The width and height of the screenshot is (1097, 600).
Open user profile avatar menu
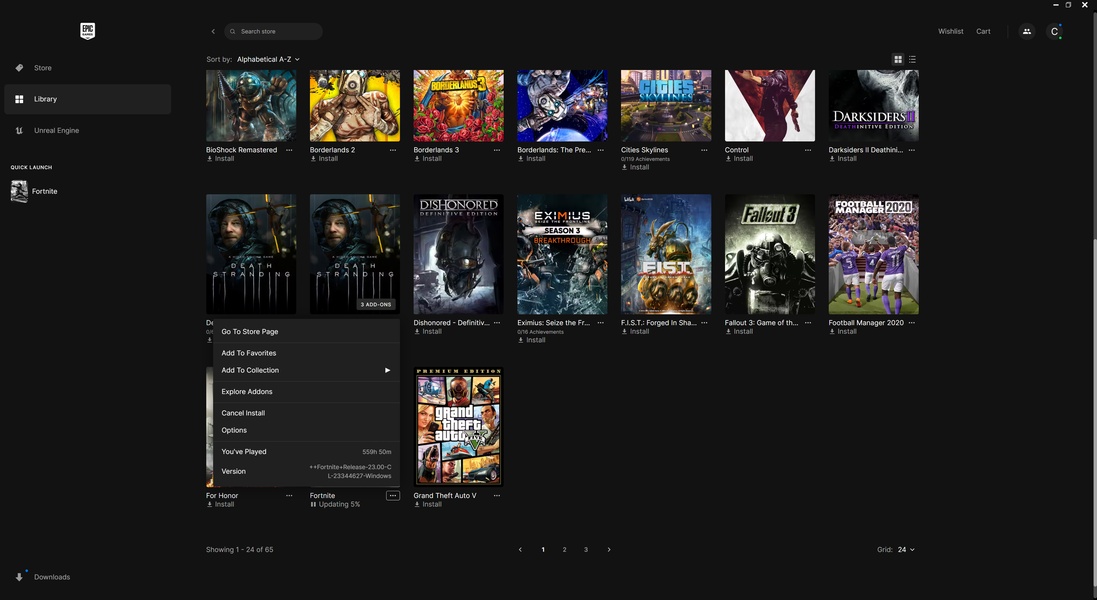(x=1053, y=31)
